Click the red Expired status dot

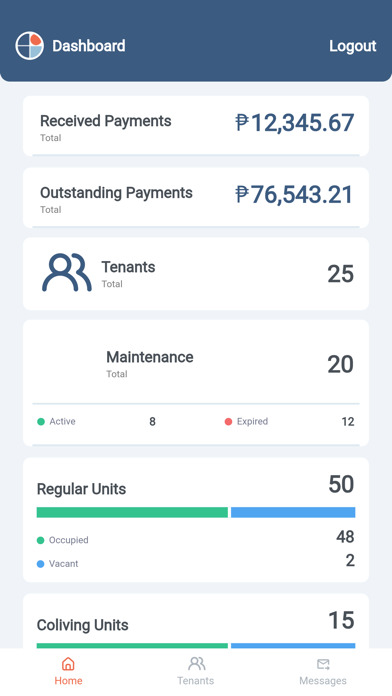coord(228,421)
